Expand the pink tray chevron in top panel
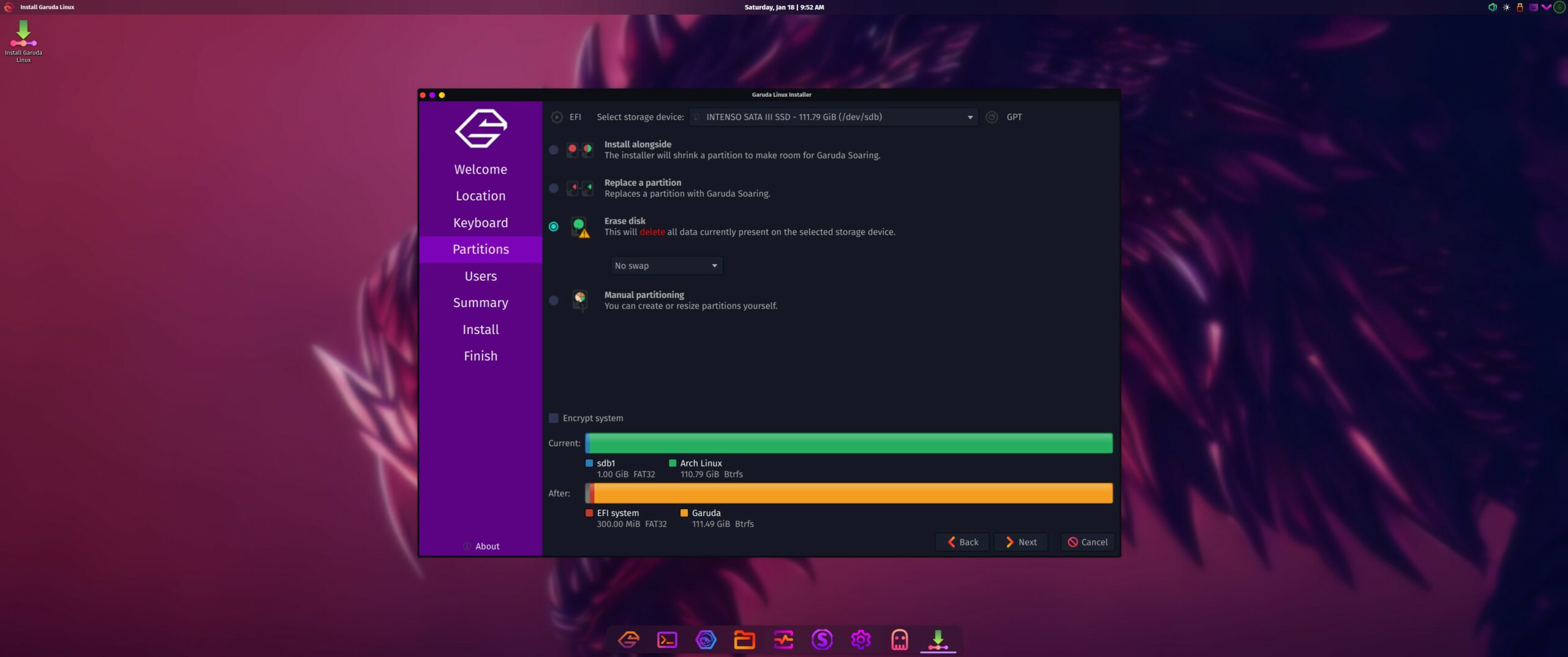The width and height of the screenshot is (1568, 657). (x=1547, y=7)
